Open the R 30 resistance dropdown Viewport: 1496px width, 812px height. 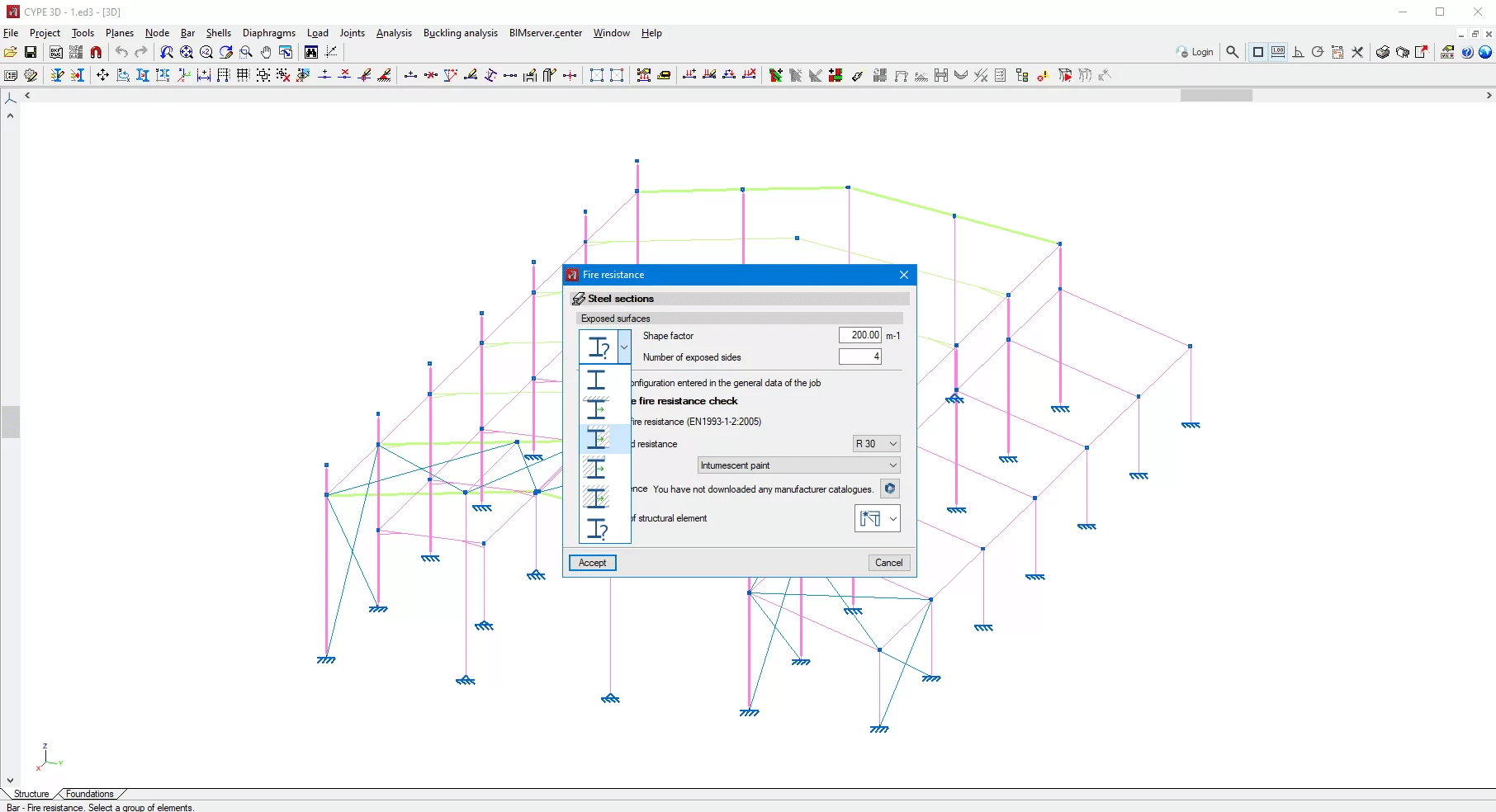tap(876, 444)
